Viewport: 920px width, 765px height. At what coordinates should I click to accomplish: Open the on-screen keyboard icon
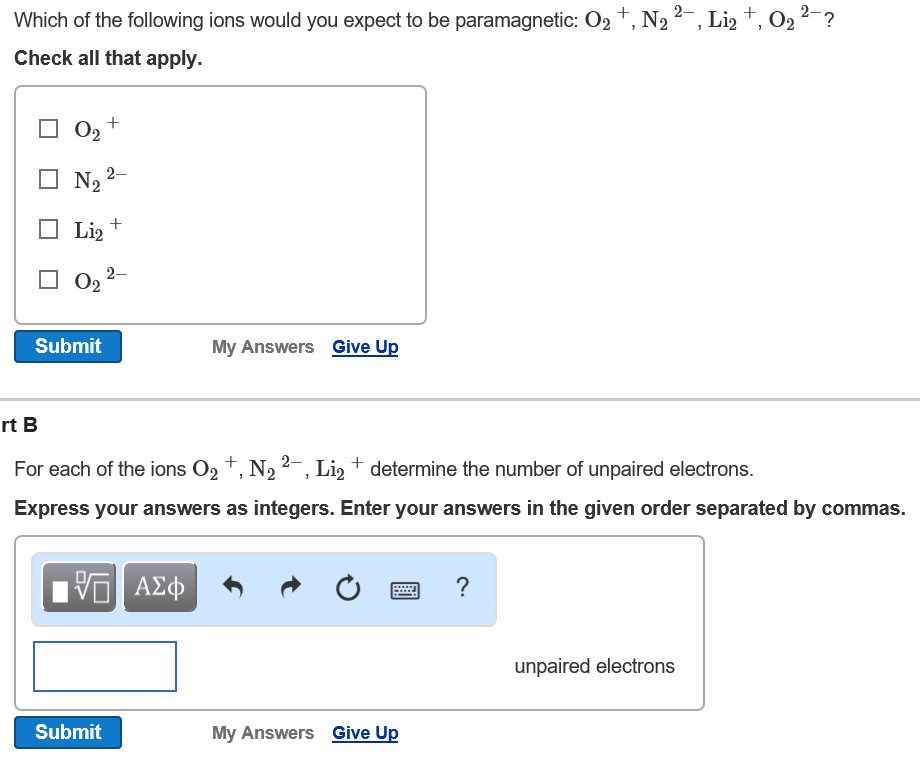(405, 589)
